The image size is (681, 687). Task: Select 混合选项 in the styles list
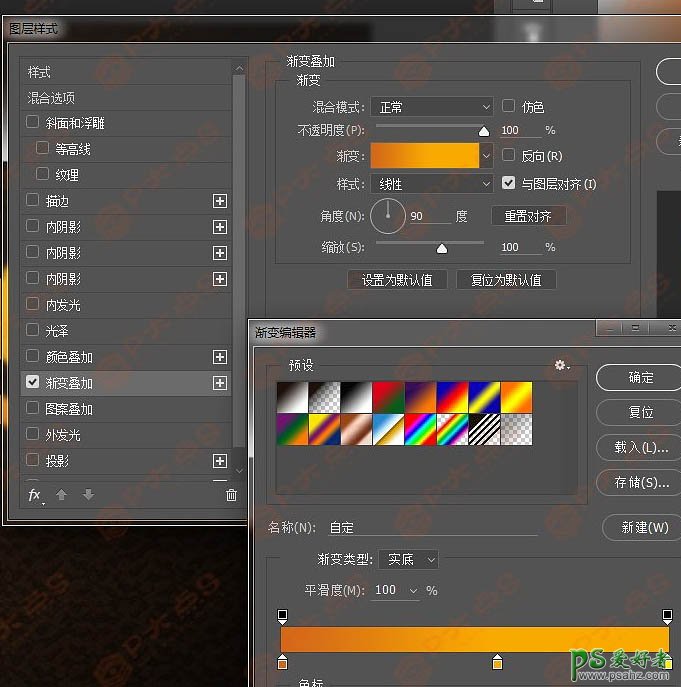pyautogui.click(x=51, y=98)
